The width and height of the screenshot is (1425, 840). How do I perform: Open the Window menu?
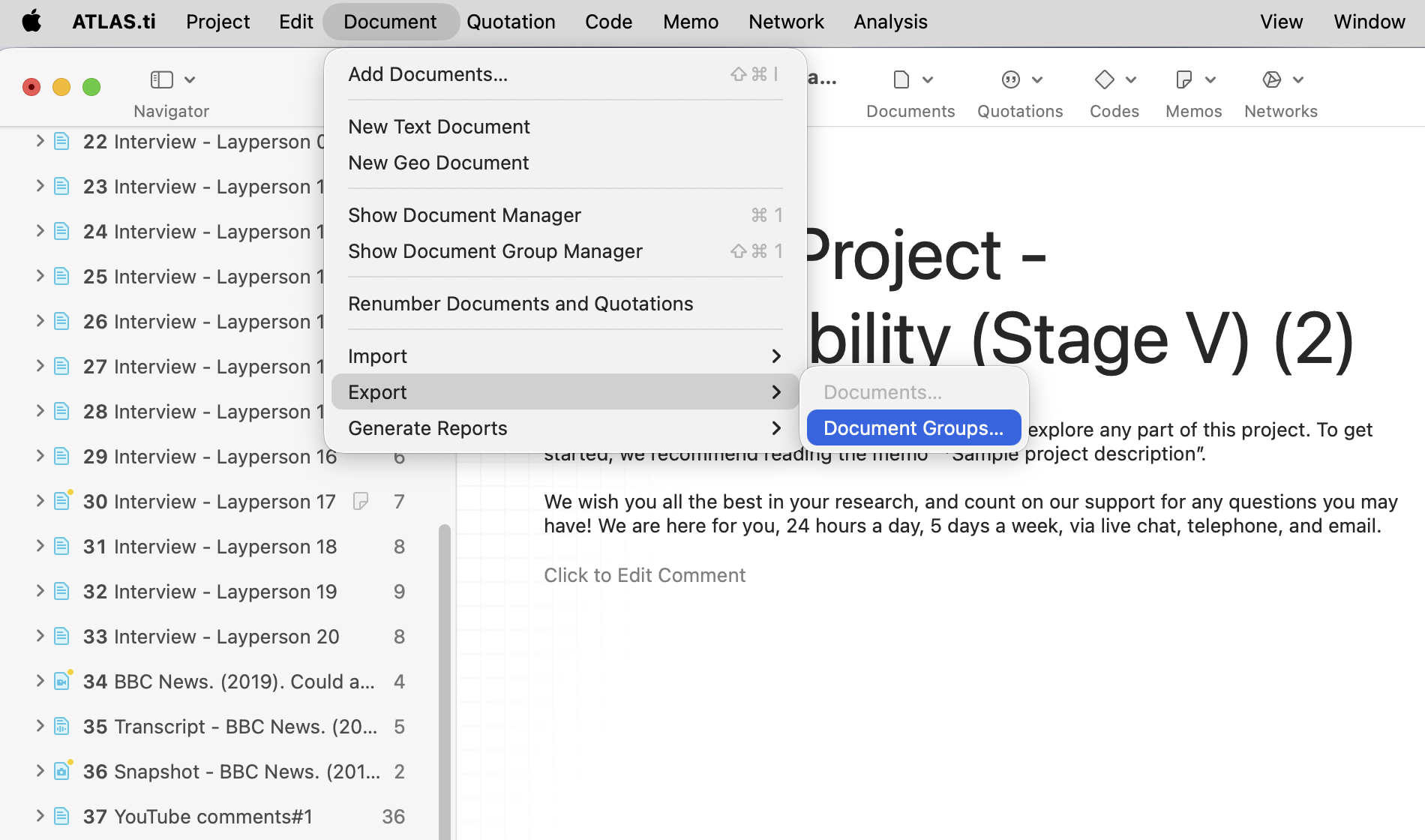click(x=1369, y=21)
